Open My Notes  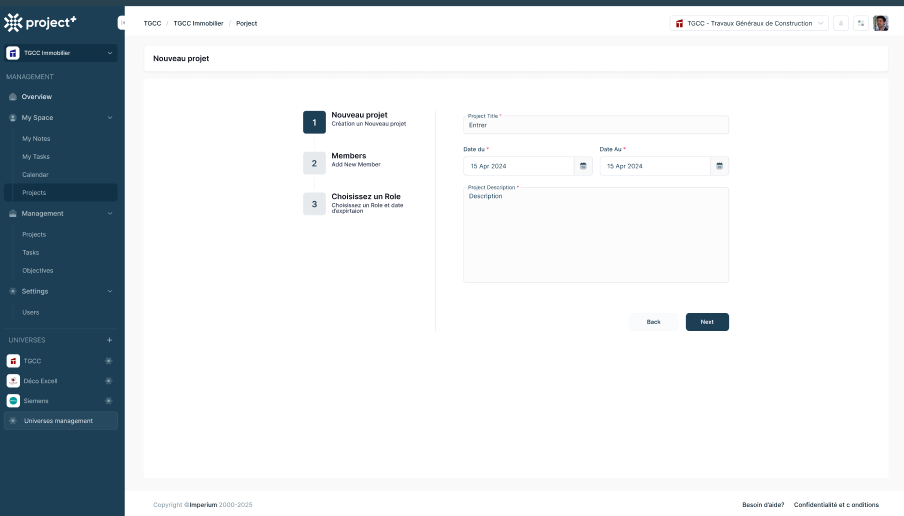tap(36, 139)
